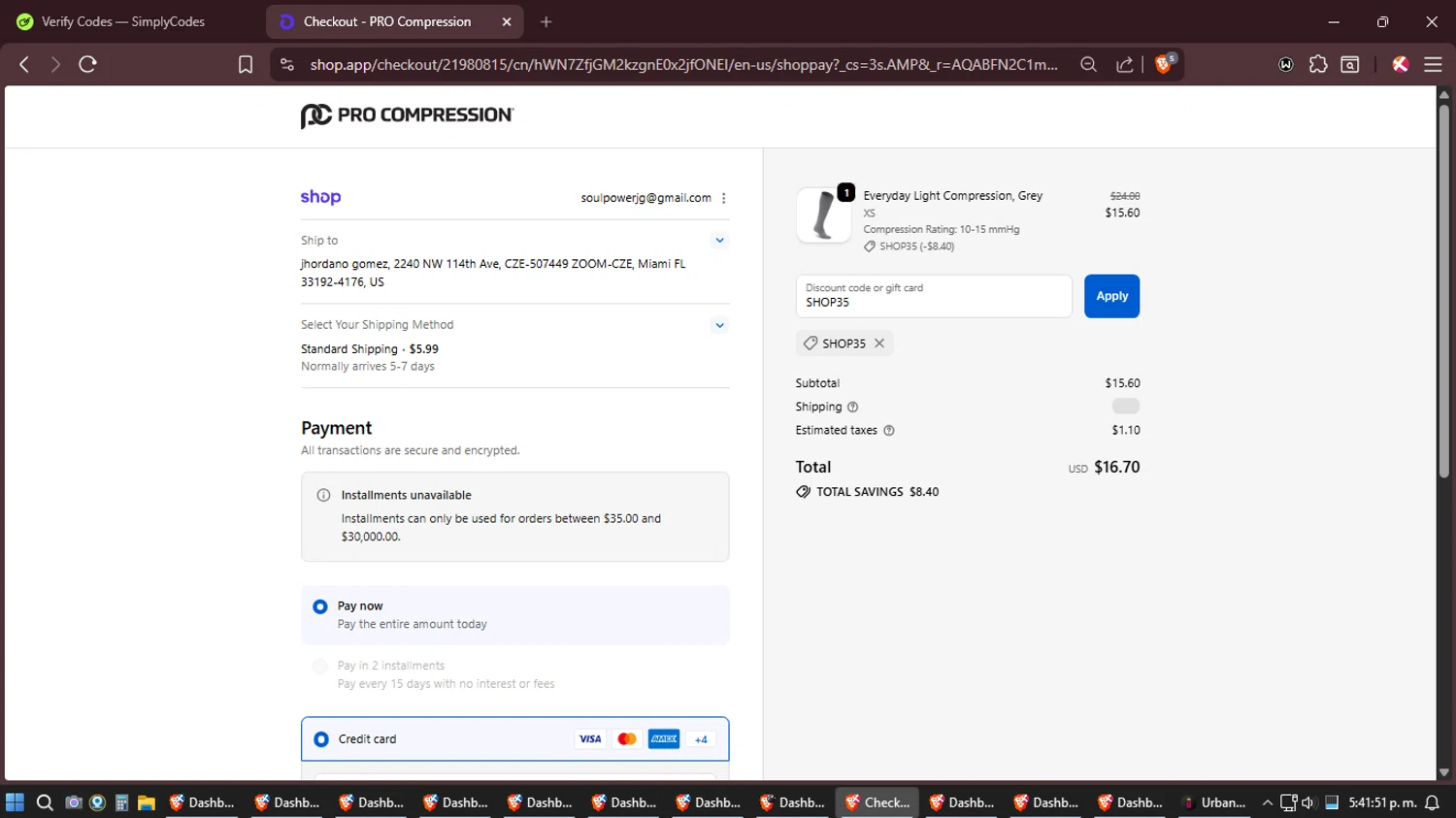Open the browser extensions puzzle icon
The image size is (1456, 818).
click(x=1317, y=64)
